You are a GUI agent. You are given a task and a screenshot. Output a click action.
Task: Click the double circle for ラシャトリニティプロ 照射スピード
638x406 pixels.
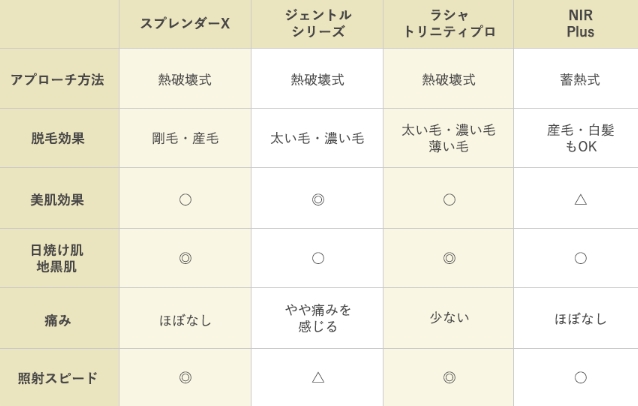(449, 378)
